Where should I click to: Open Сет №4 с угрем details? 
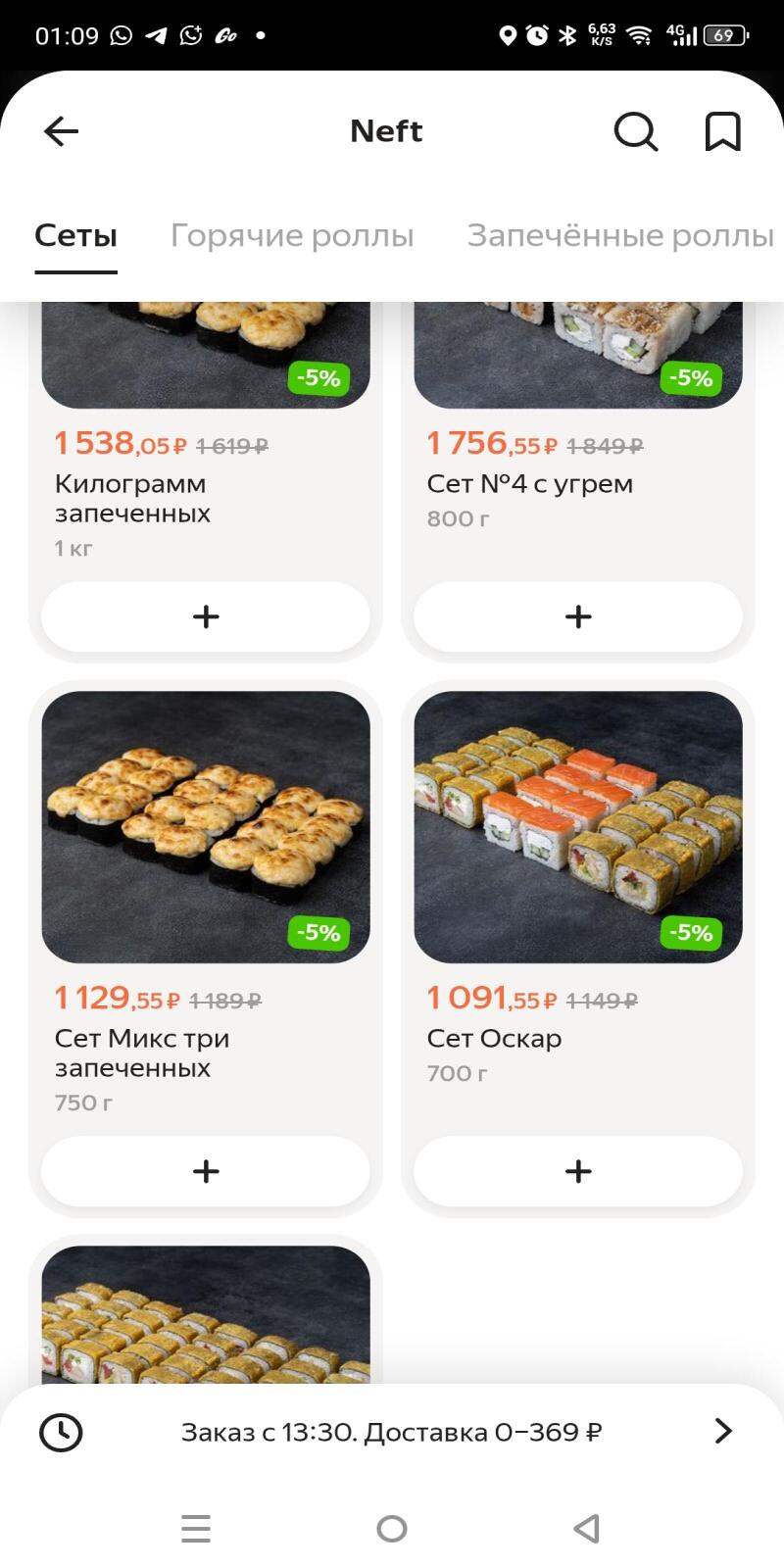(x=530, y=484)
